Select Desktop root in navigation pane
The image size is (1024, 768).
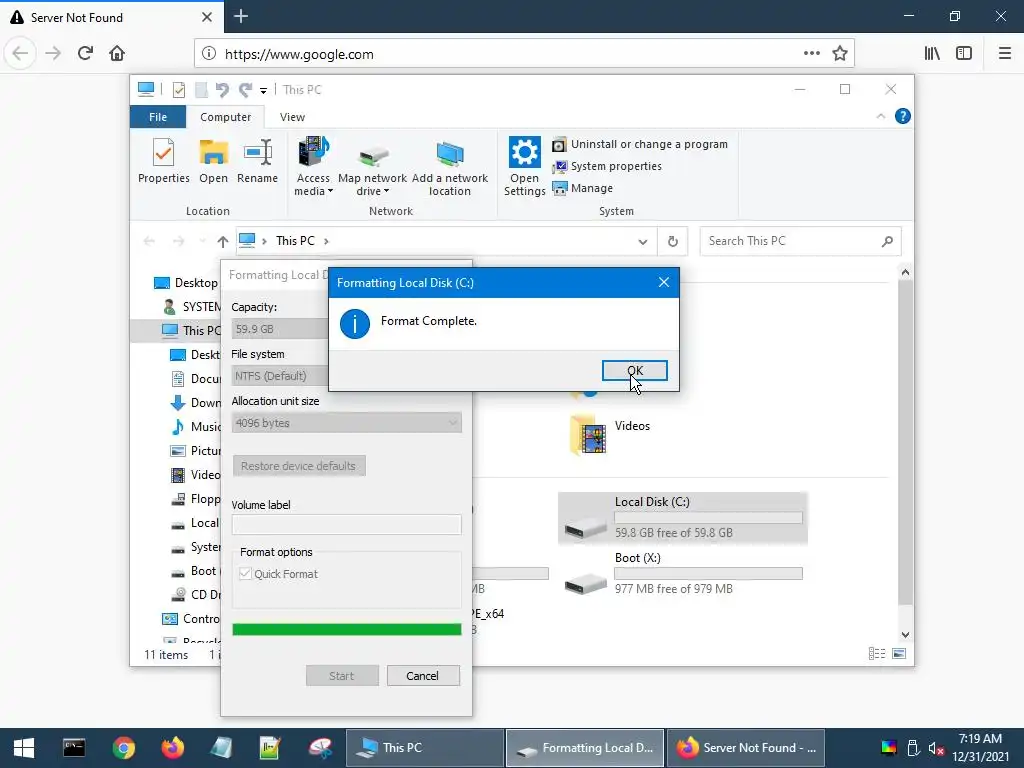(x=186, y=283)
